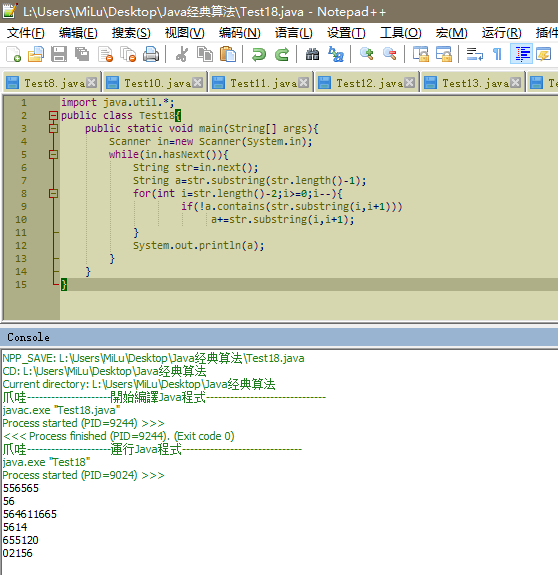
Task: Zoom out with magnifier minus icon
Action: [389, 54]
